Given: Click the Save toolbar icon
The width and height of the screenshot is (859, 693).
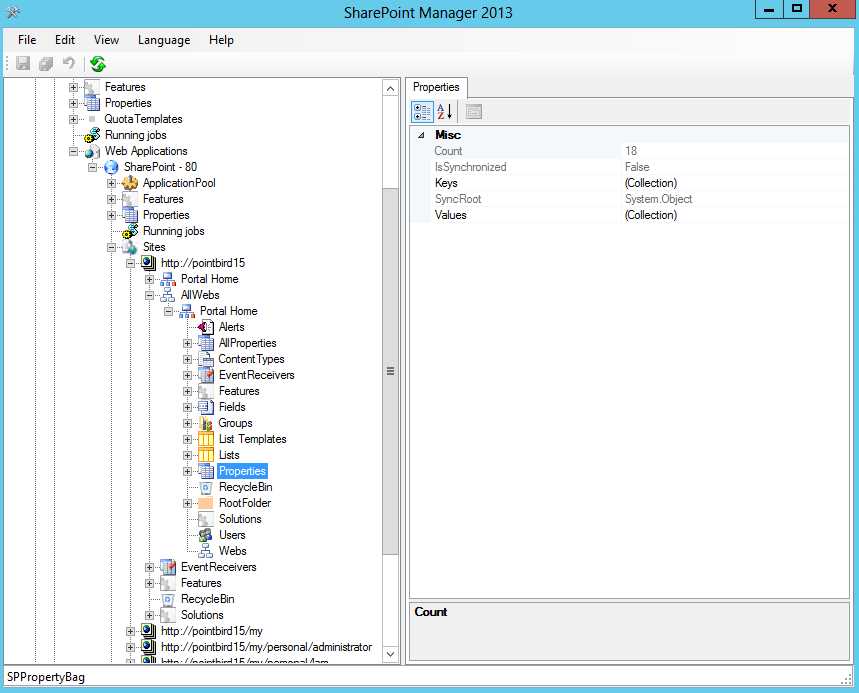Looking at the screenshot, I should click(23, 64).
